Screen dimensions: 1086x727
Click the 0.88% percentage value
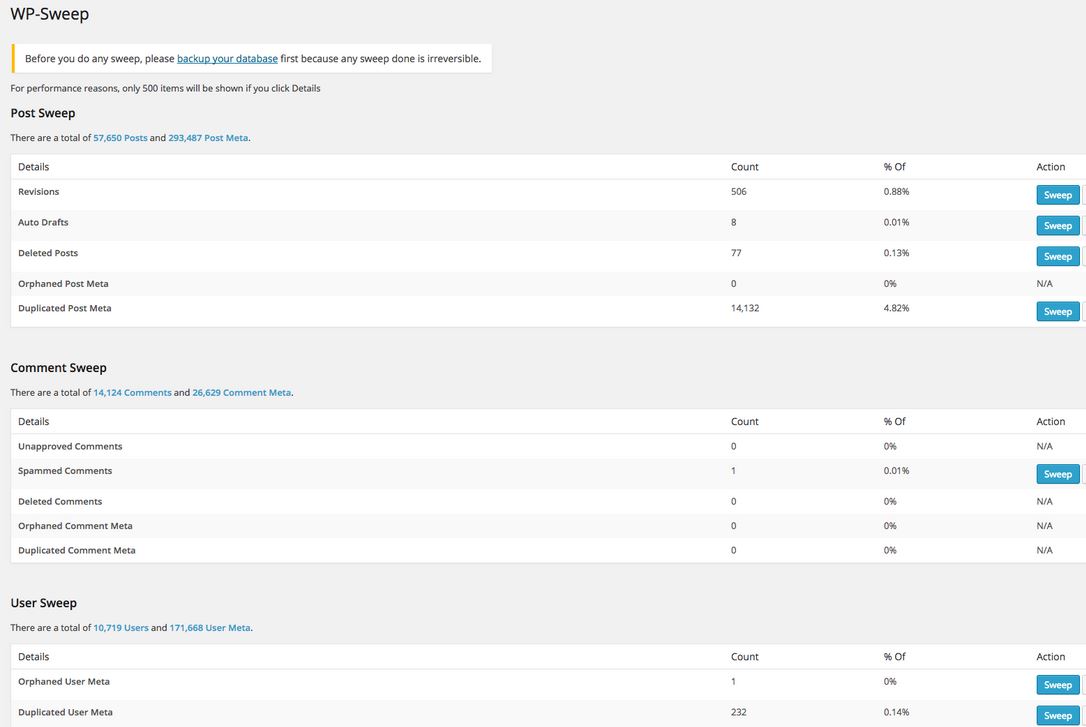[x=896, y=192]
